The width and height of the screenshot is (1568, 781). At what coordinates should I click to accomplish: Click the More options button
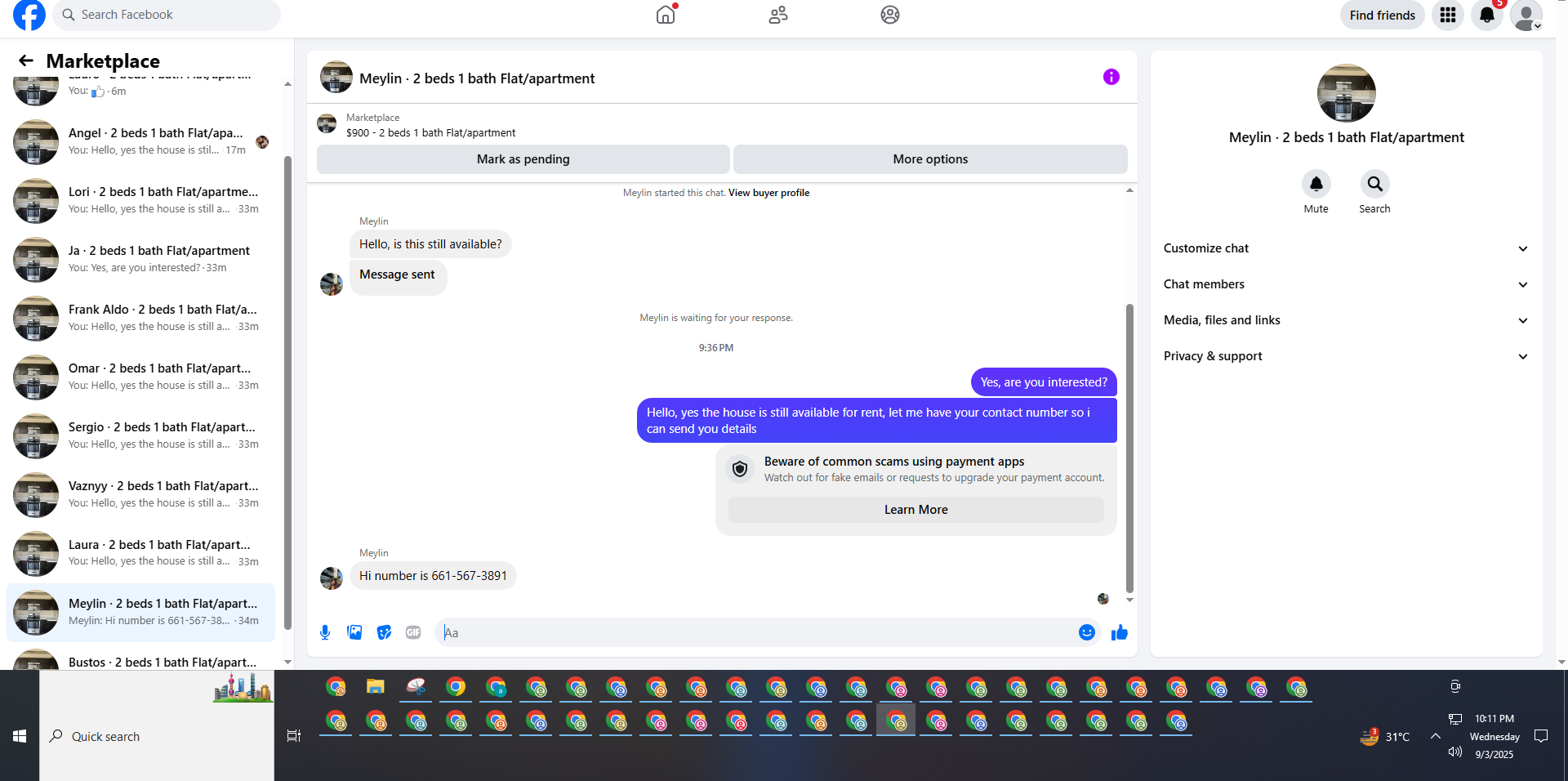tap(930, 159)
